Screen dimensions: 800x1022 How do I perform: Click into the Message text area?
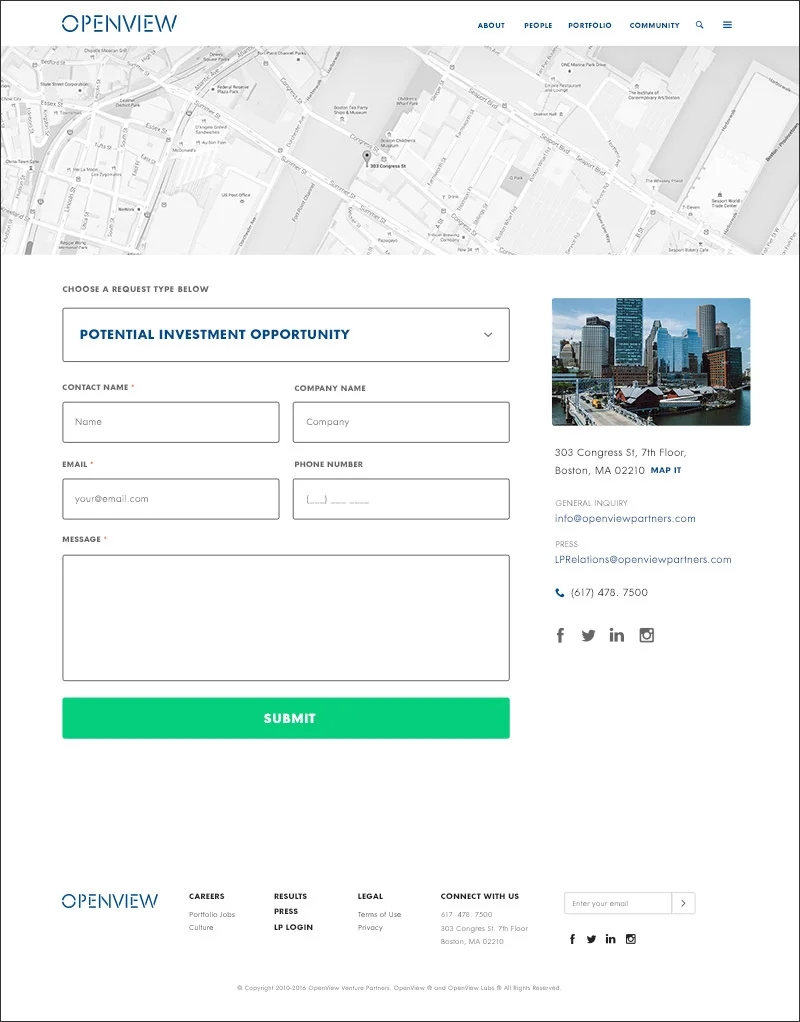[286, 618]
